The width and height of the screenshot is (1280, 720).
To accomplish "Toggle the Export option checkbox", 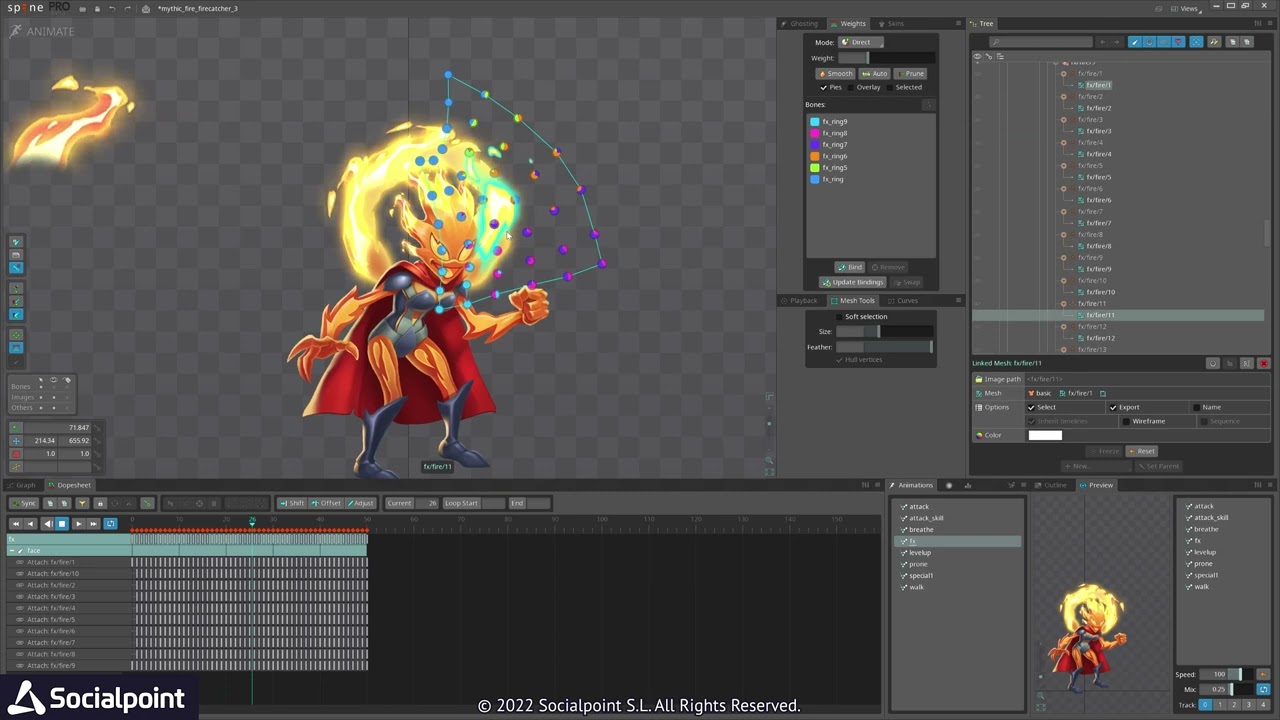I will point(1113,407).
